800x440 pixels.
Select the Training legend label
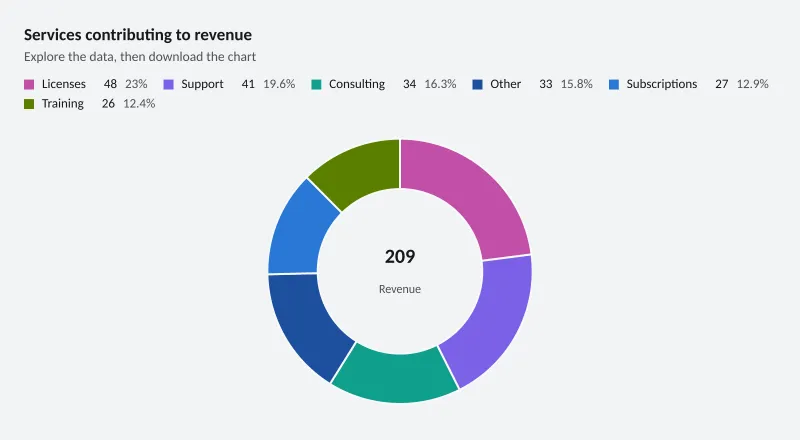click(x=63, y=104)
